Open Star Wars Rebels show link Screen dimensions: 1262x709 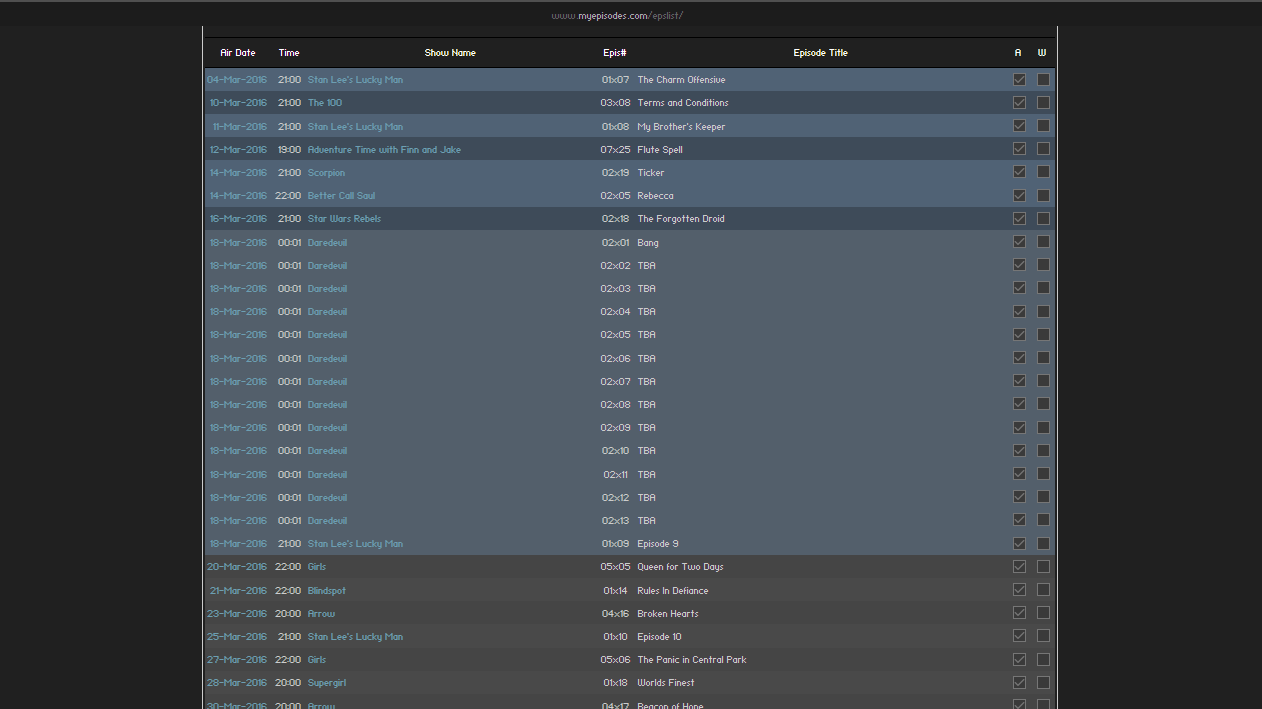[x=344, y=219]
